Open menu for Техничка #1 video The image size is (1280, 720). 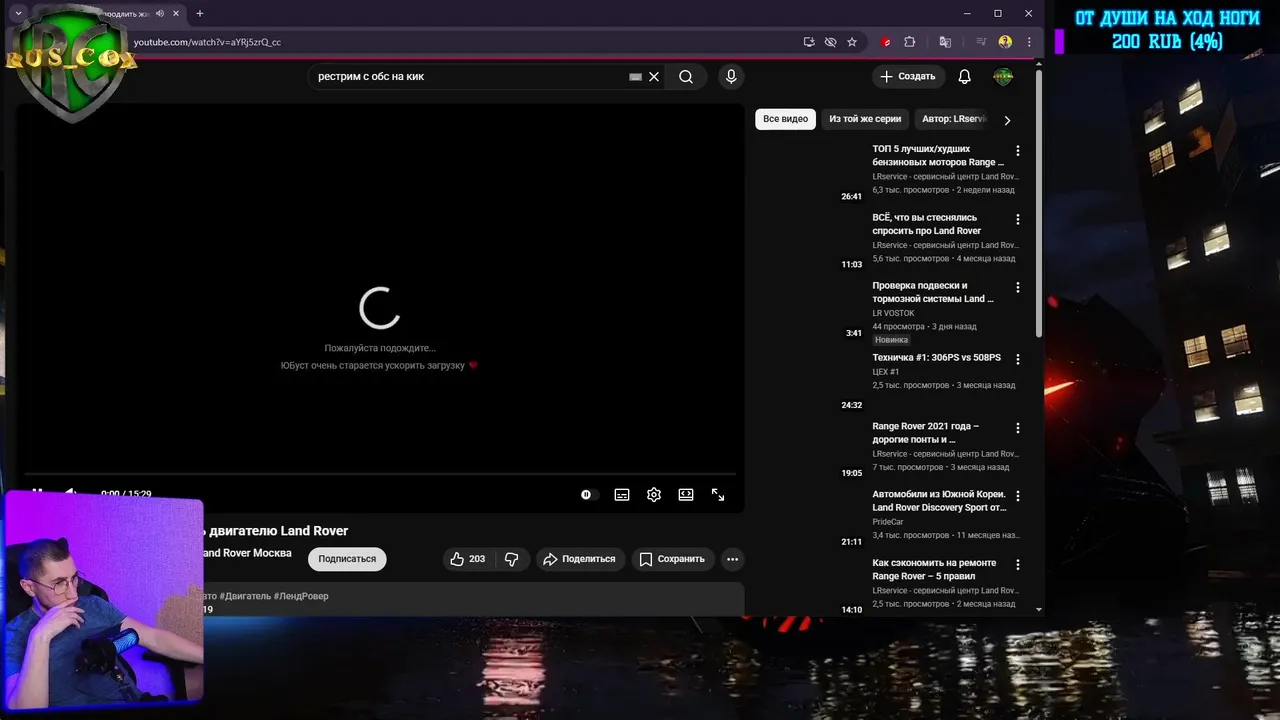click(1018, 359)
